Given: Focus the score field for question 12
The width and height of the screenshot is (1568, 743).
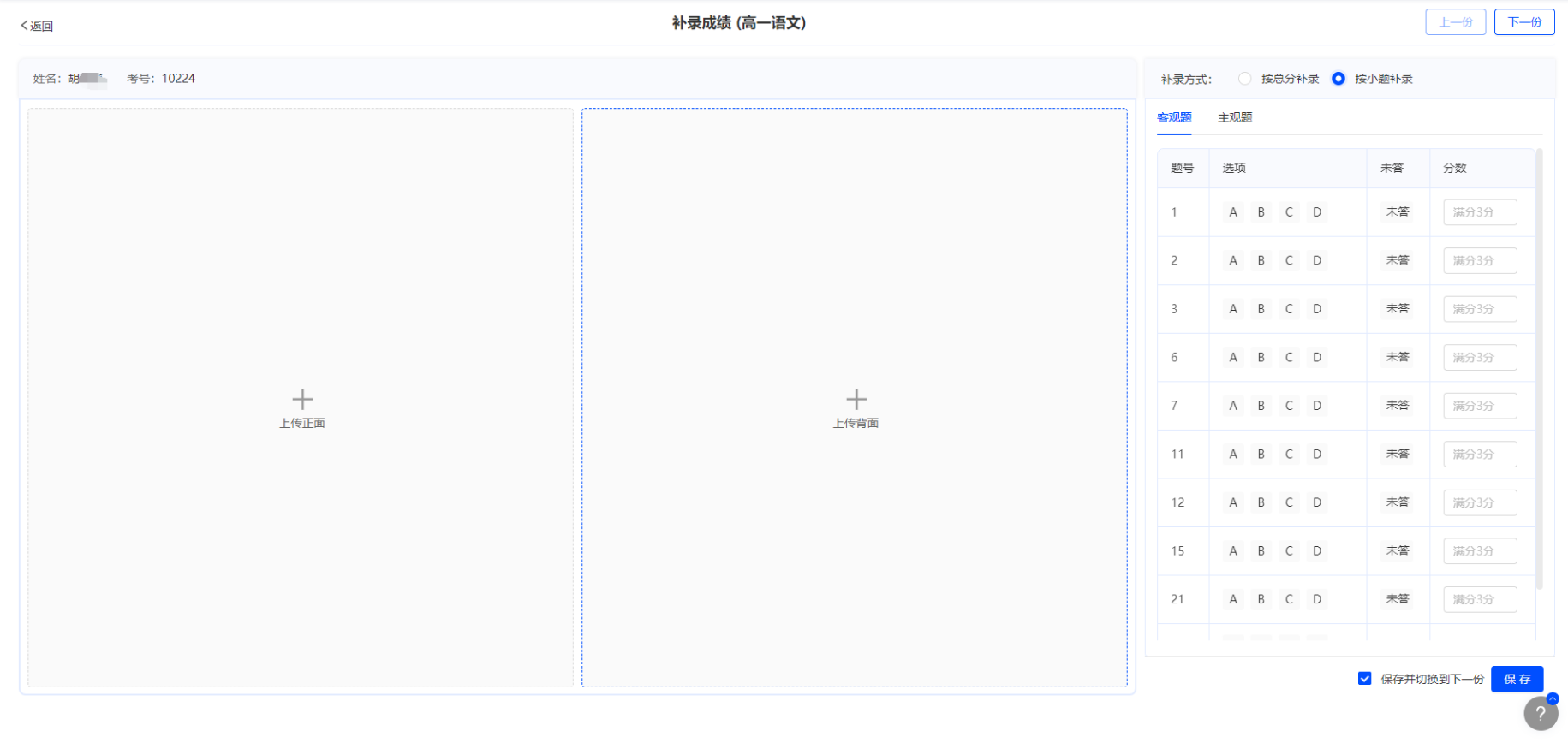Looking at the screenshot, I should [1480, 502].
